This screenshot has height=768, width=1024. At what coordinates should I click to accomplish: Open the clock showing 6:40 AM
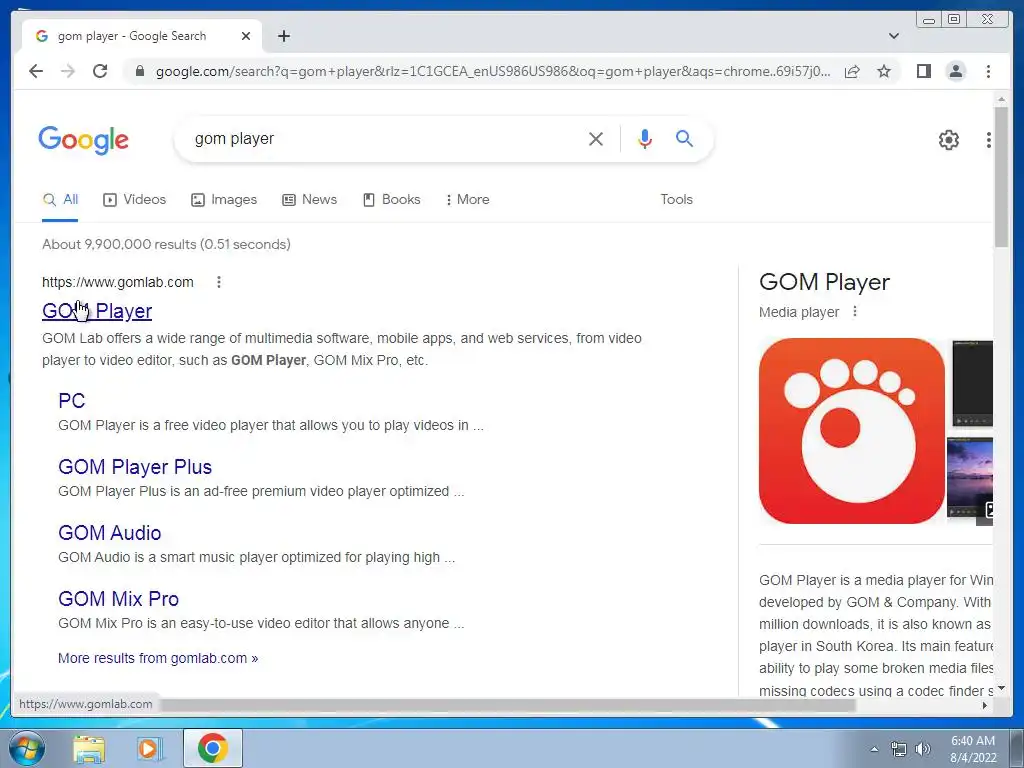973,749
